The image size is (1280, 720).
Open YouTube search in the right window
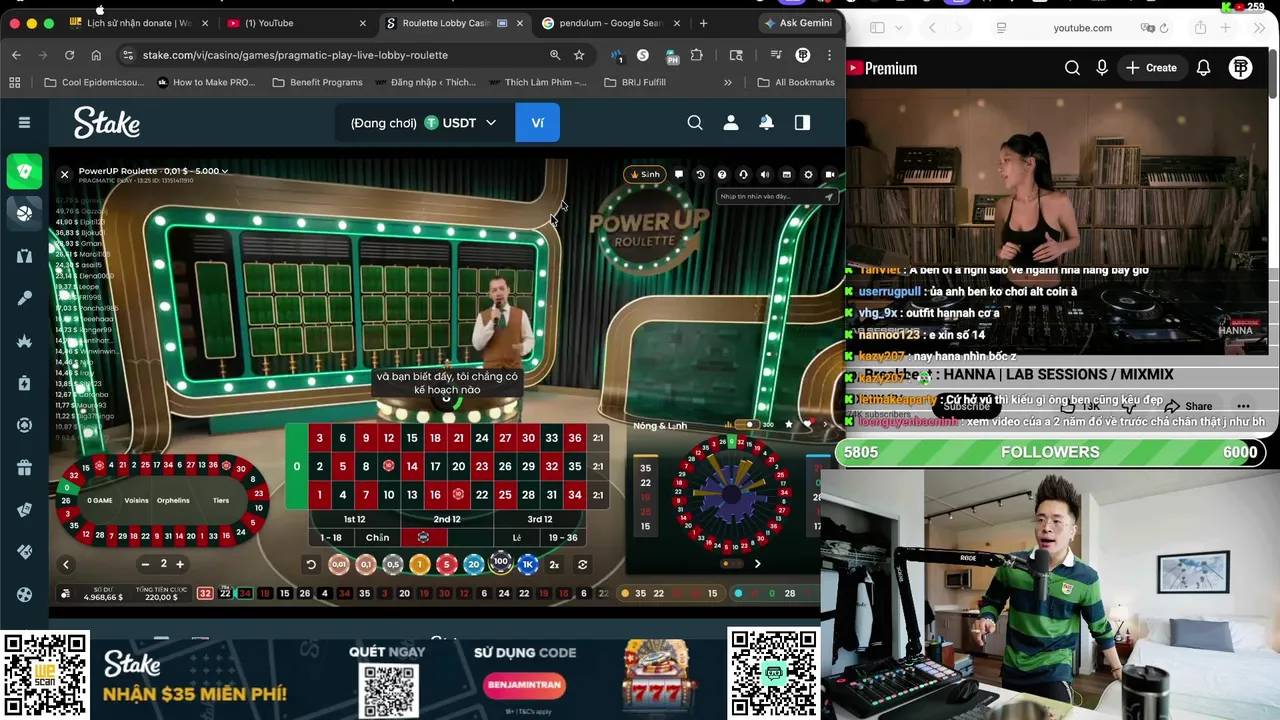[x=1072, y=68]
